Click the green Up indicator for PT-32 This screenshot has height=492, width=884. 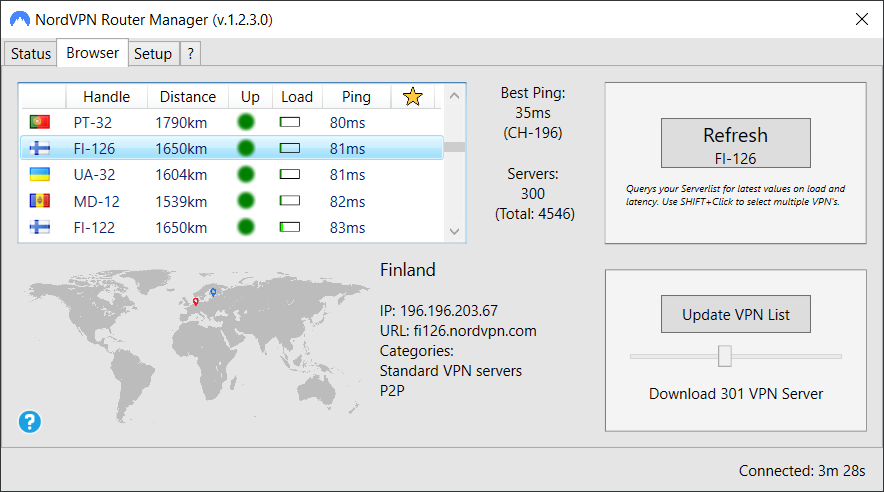click(246, 122)
